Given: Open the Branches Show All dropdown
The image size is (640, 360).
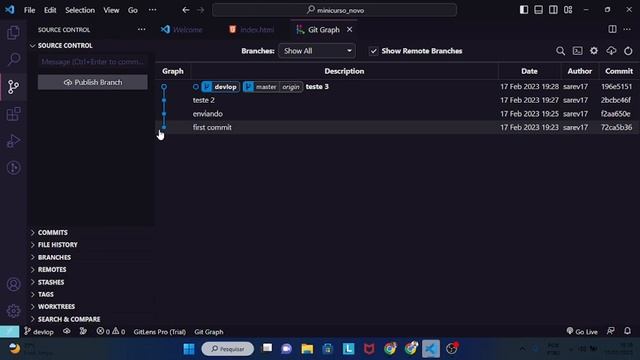Looking at the screenshot, I should point(317,51).
